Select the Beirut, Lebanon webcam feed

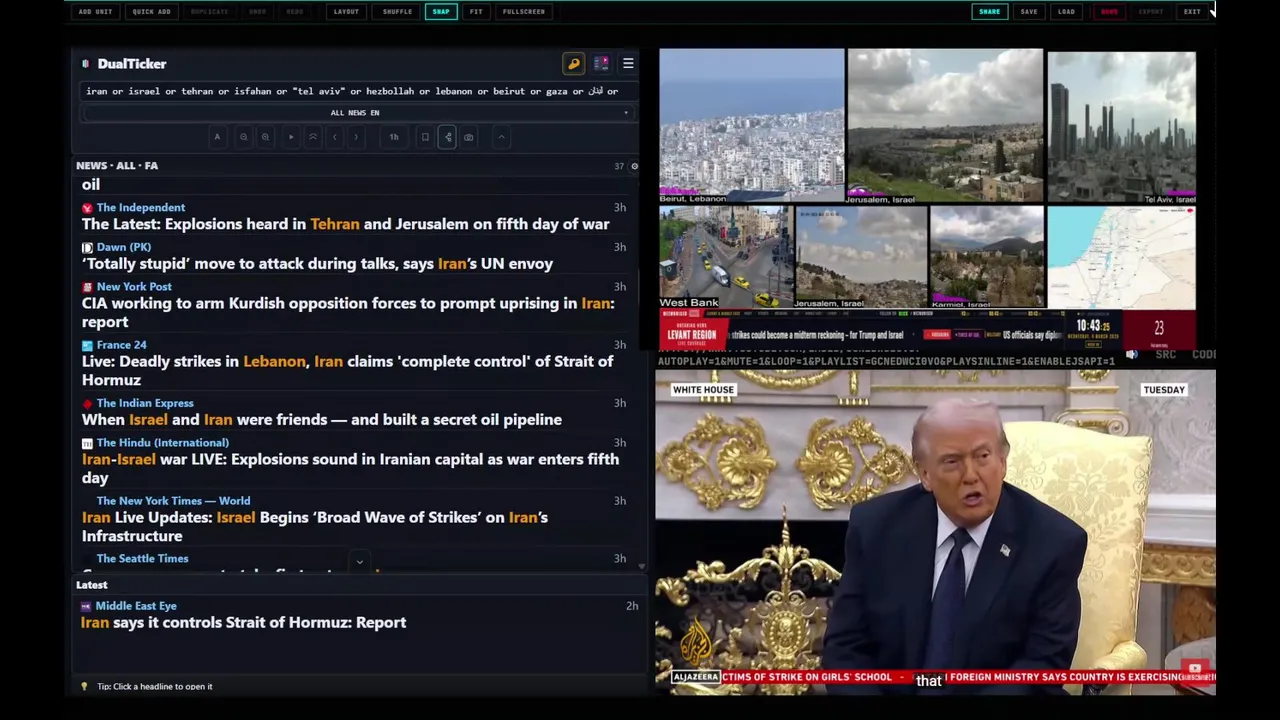pos(751,127)
